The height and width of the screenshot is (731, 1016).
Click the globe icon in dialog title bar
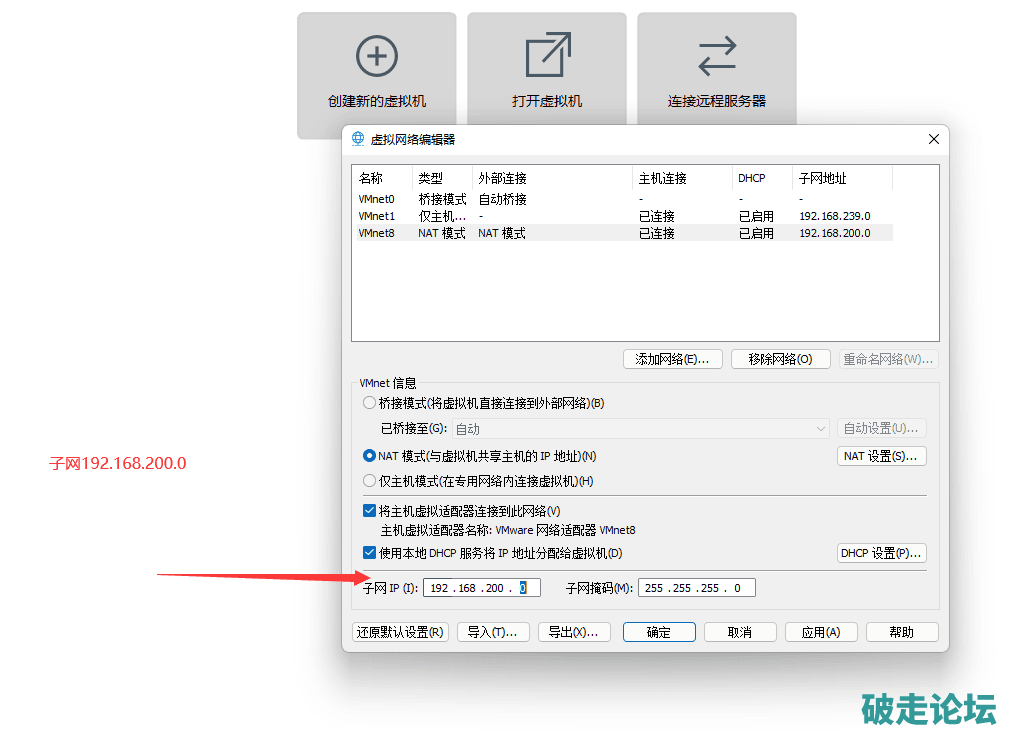click(358, 139)
